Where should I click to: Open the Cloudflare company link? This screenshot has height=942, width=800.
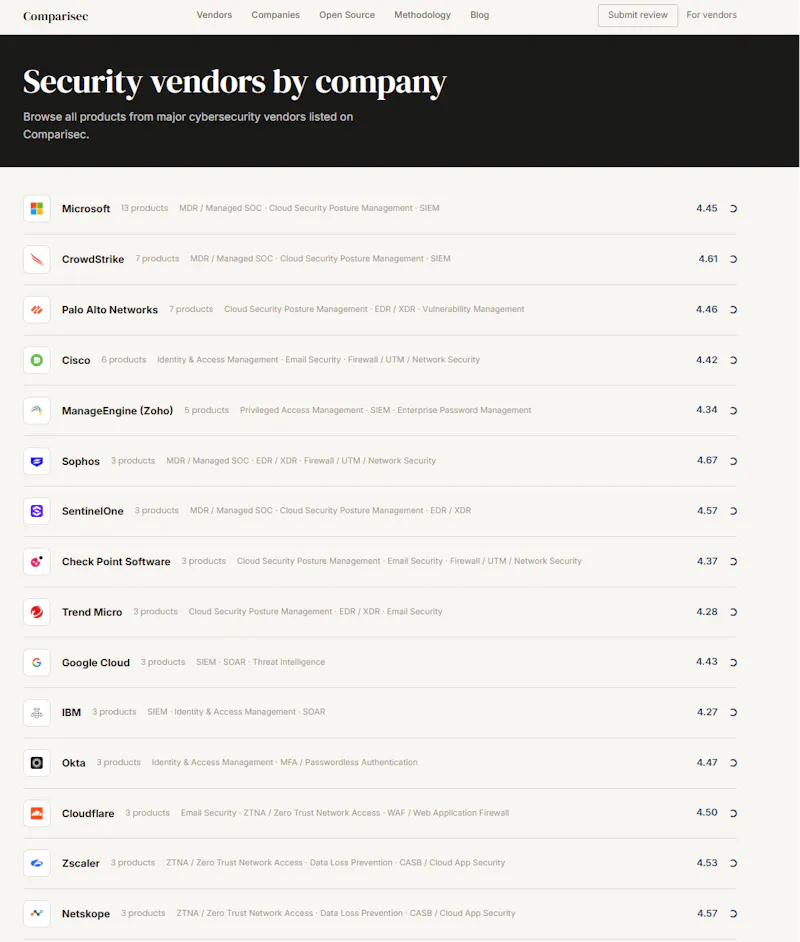88,813
